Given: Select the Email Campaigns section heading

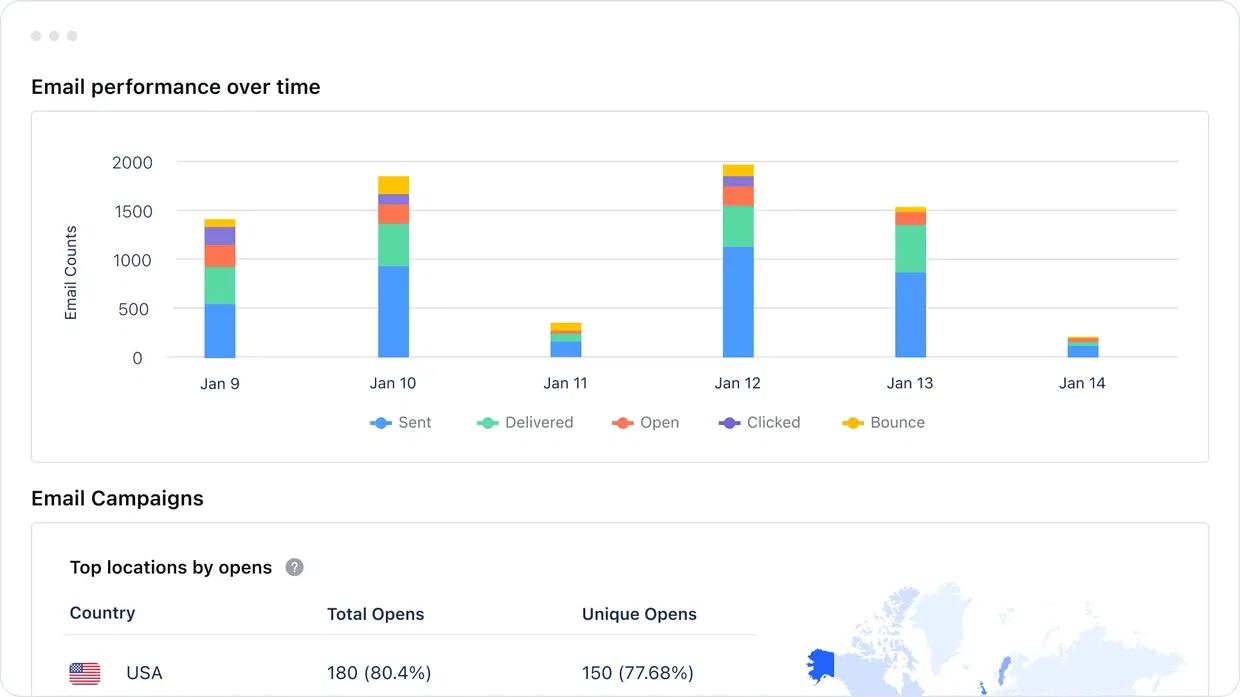Looking at the screenshot, I should tap(117, 498).
